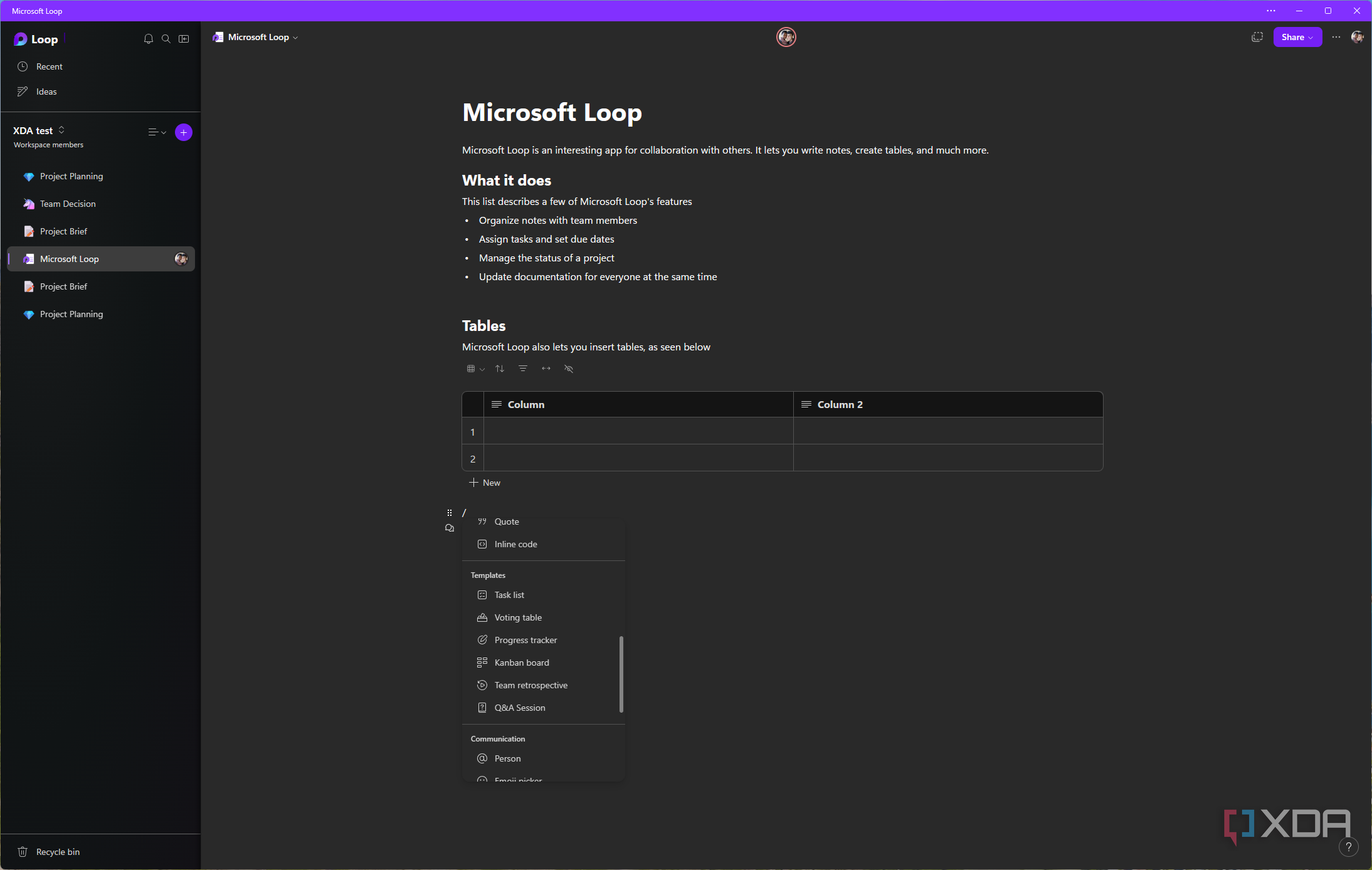Open the first Project Planning page
1372x870 pixels.
click(100, 176)
